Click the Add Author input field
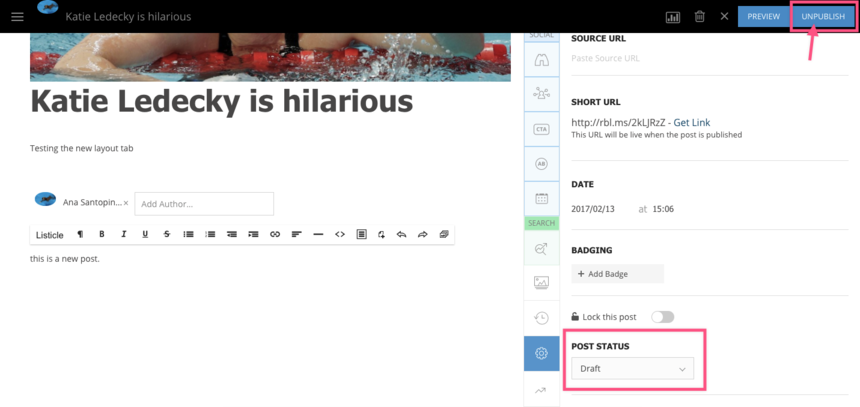Screen dimensions: 860x407 (x=204, y=204)
